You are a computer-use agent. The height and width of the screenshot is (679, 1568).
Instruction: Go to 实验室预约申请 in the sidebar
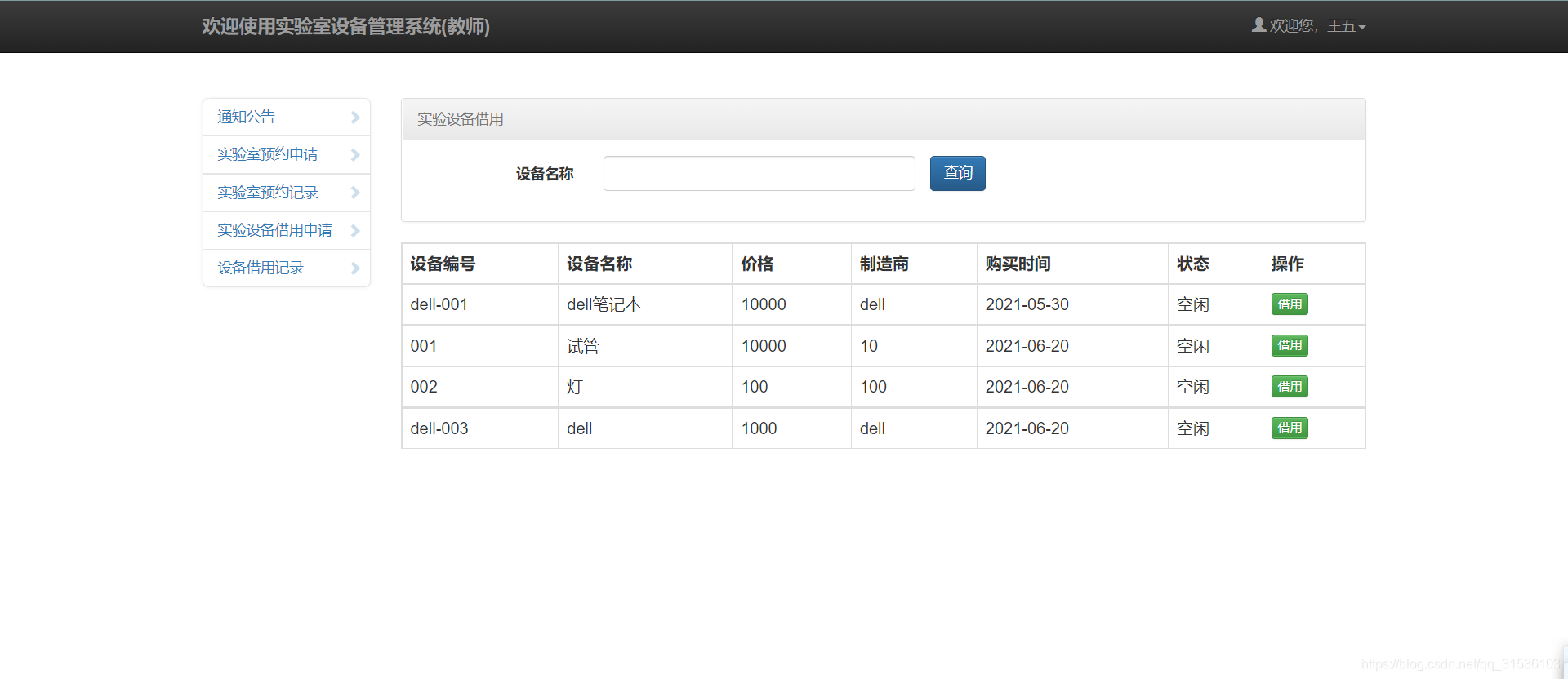(287, 155)
